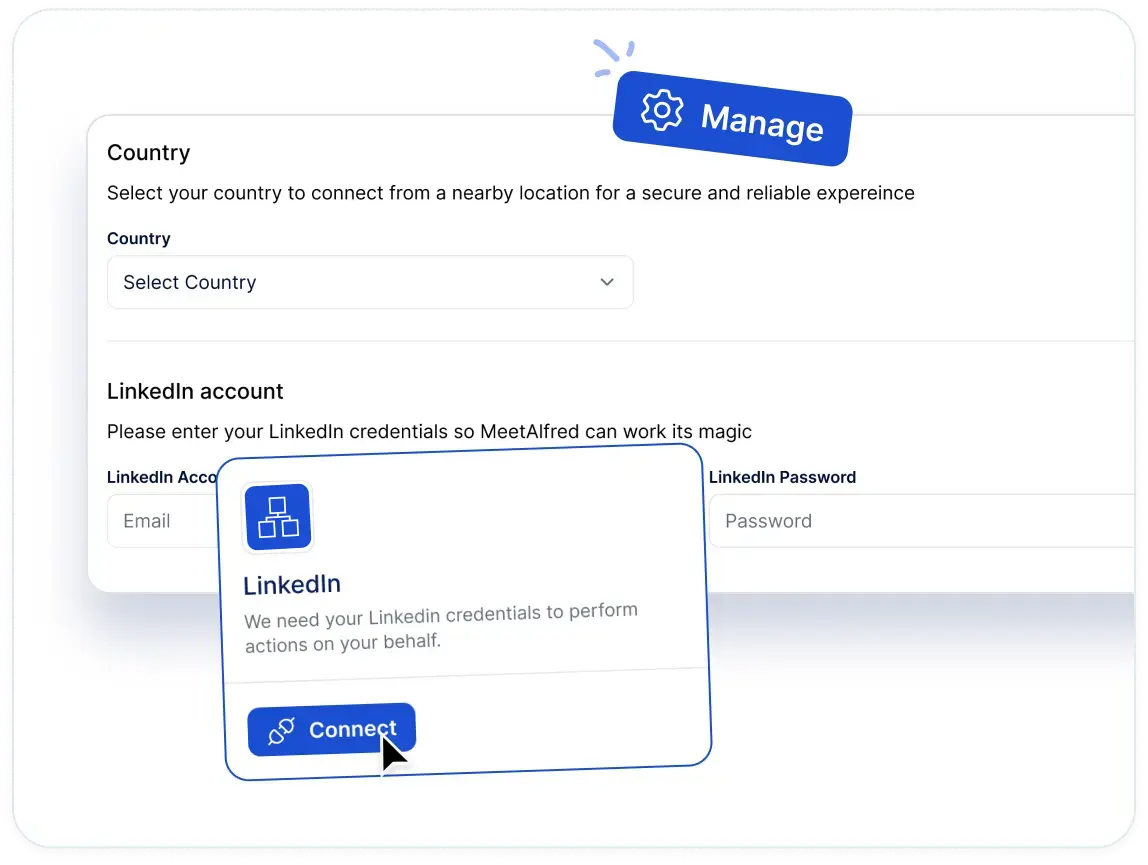The height and width of the screenshot is (865, 1148).
Task: Click the gear icon in Manage badge
Action: click(662, 111)
